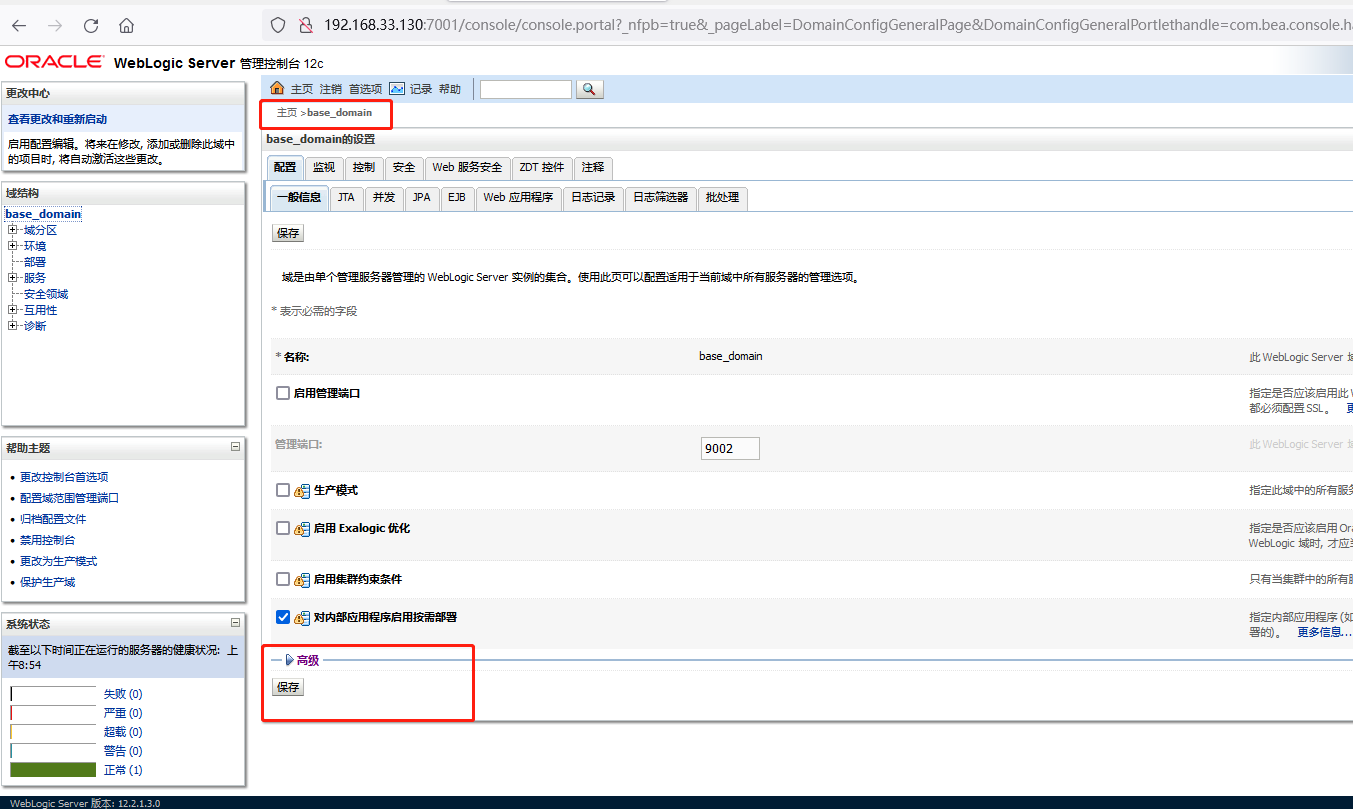Image resolution: width=1353 pixels, height=809 pixels.
Task: Select the EJB sub-tab
Action: [x=457, y=198]
